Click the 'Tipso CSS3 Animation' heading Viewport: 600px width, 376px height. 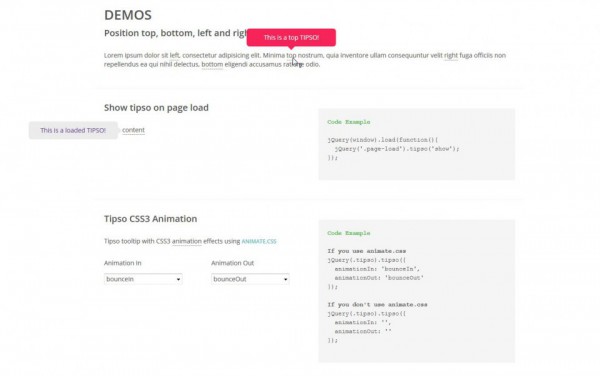150,219
